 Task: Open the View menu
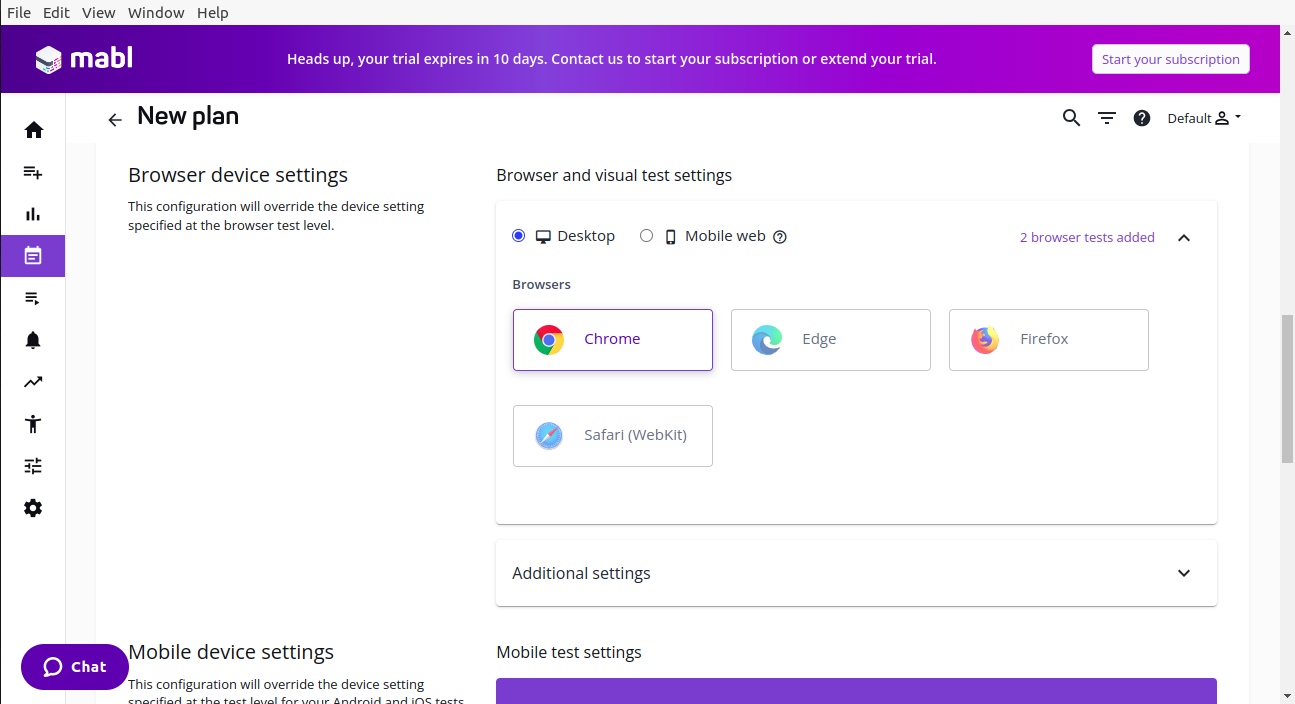coord(99,13)
